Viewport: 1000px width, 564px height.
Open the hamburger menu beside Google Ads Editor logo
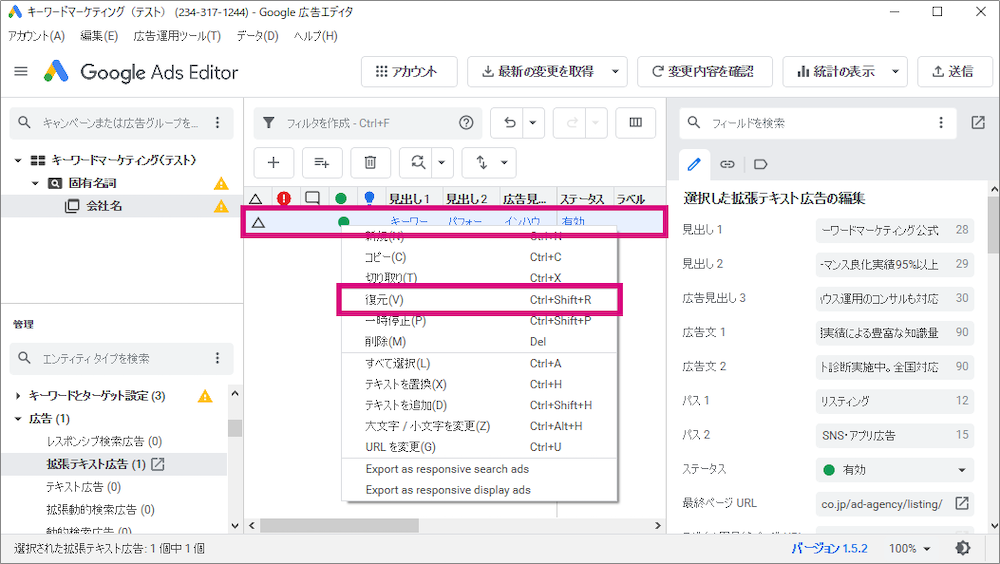click(x=21, y=71)
